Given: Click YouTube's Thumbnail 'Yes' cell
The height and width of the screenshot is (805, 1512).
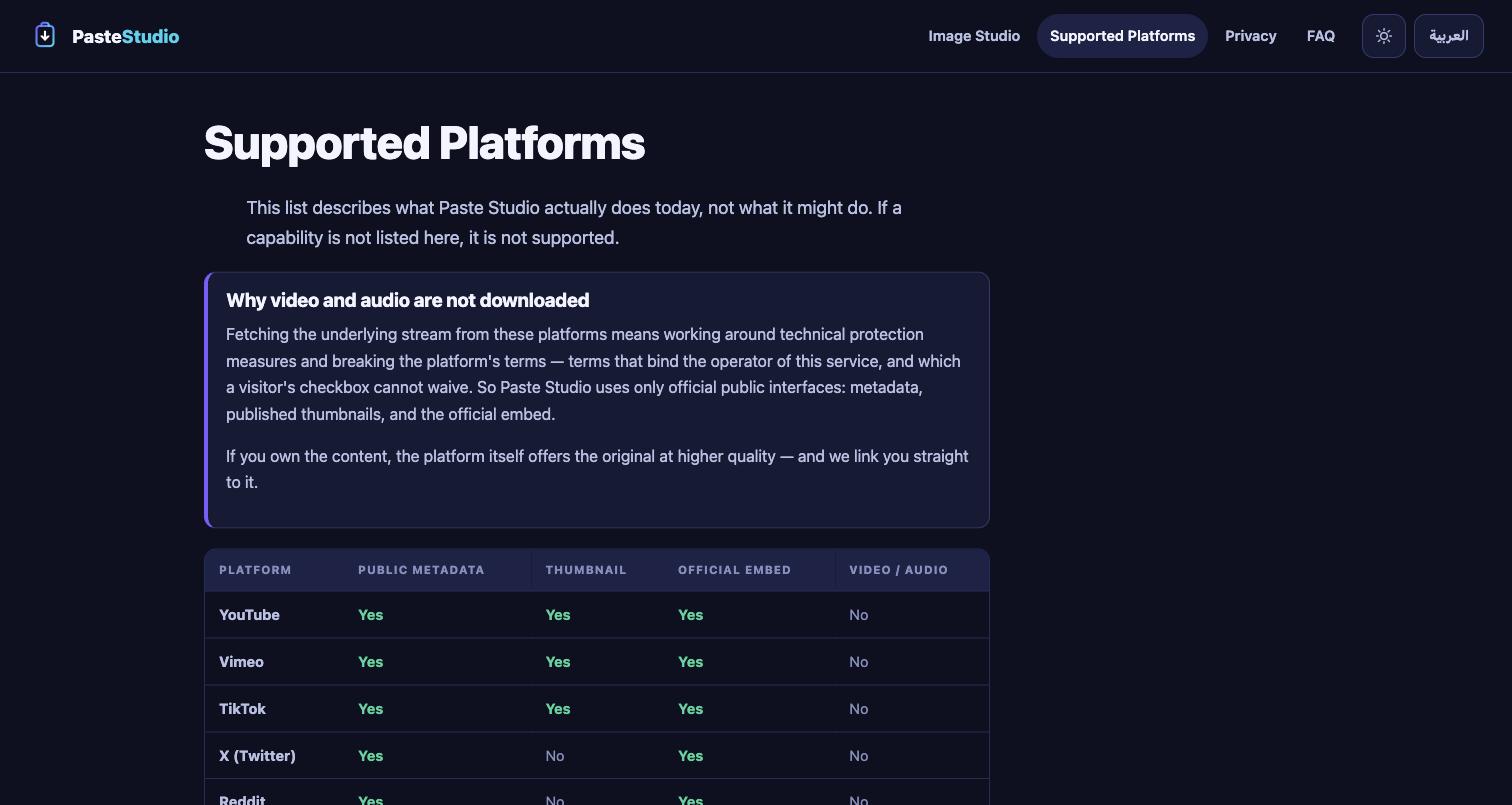Looking at the screenshot, I should [x=558, y=615].
